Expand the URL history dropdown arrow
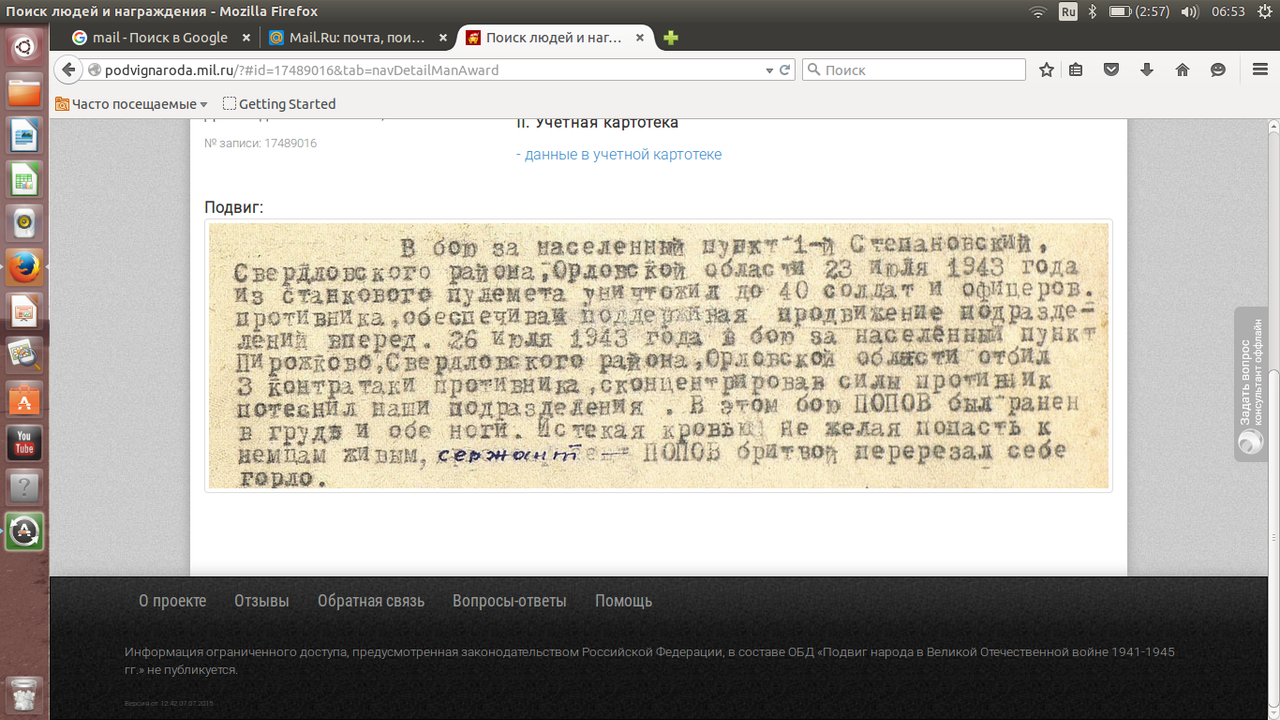This screenshot has width=1280, height=720. point(769,70)
